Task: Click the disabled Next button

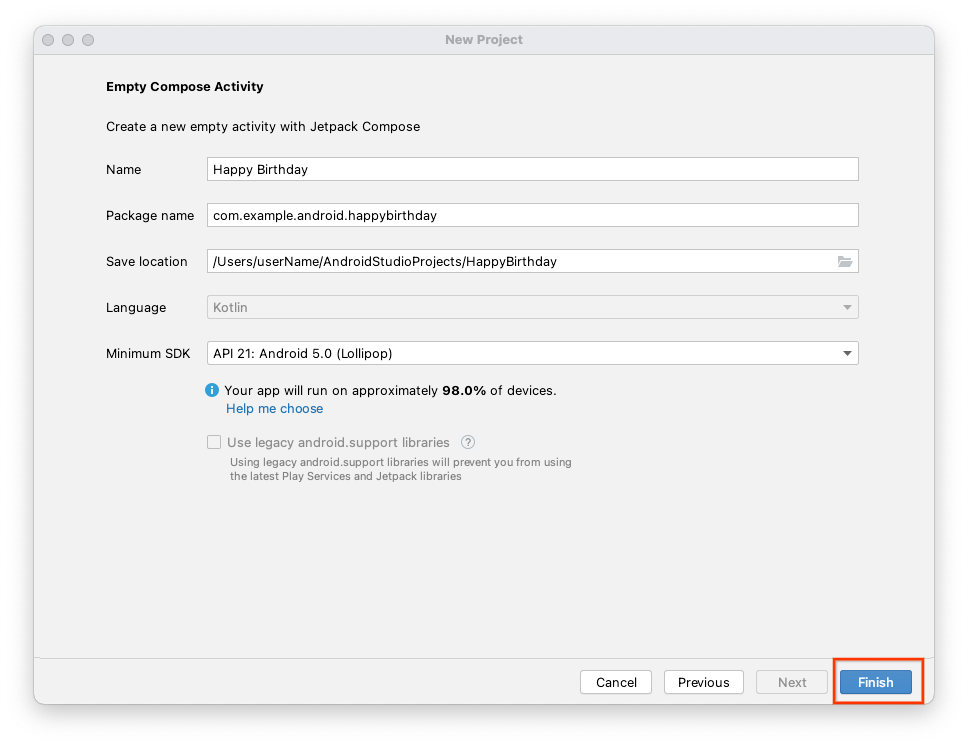Action: 792,682
